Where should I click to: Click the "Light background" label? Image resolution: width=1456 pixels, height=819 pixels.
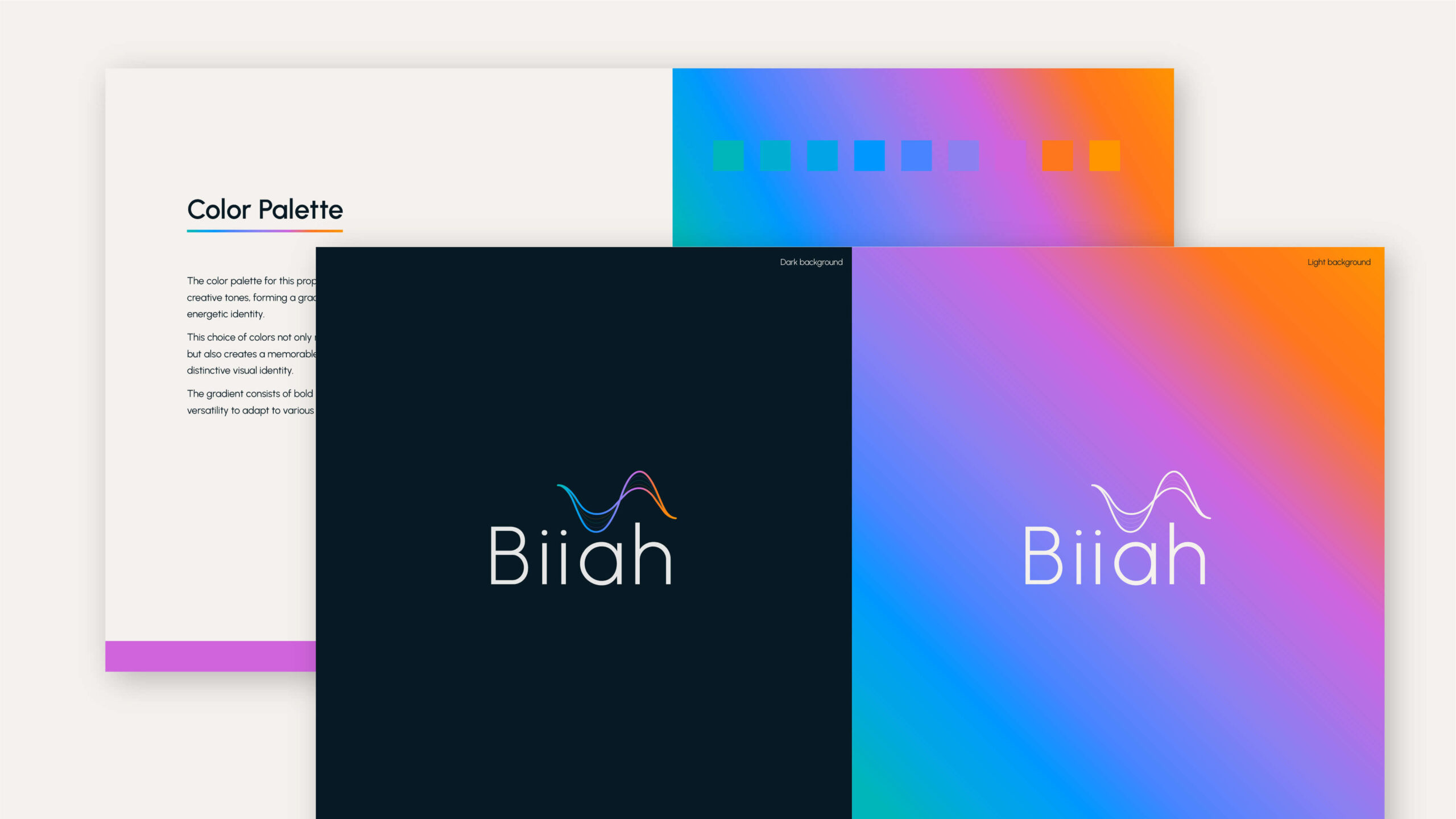[x=1339, y=262]
